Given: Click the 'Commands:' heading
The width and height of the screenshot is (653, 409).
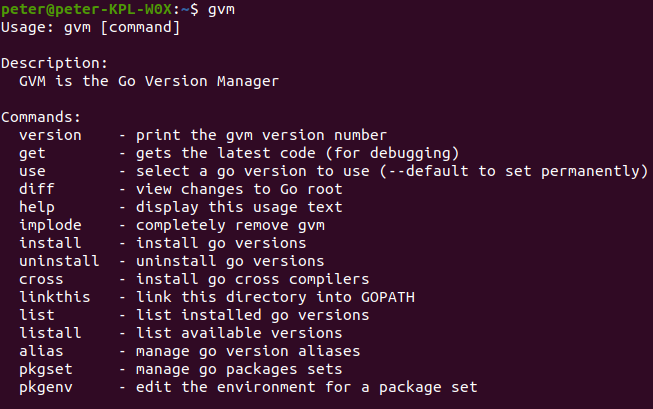Looking at the screenshot, I should coord(43,116).
